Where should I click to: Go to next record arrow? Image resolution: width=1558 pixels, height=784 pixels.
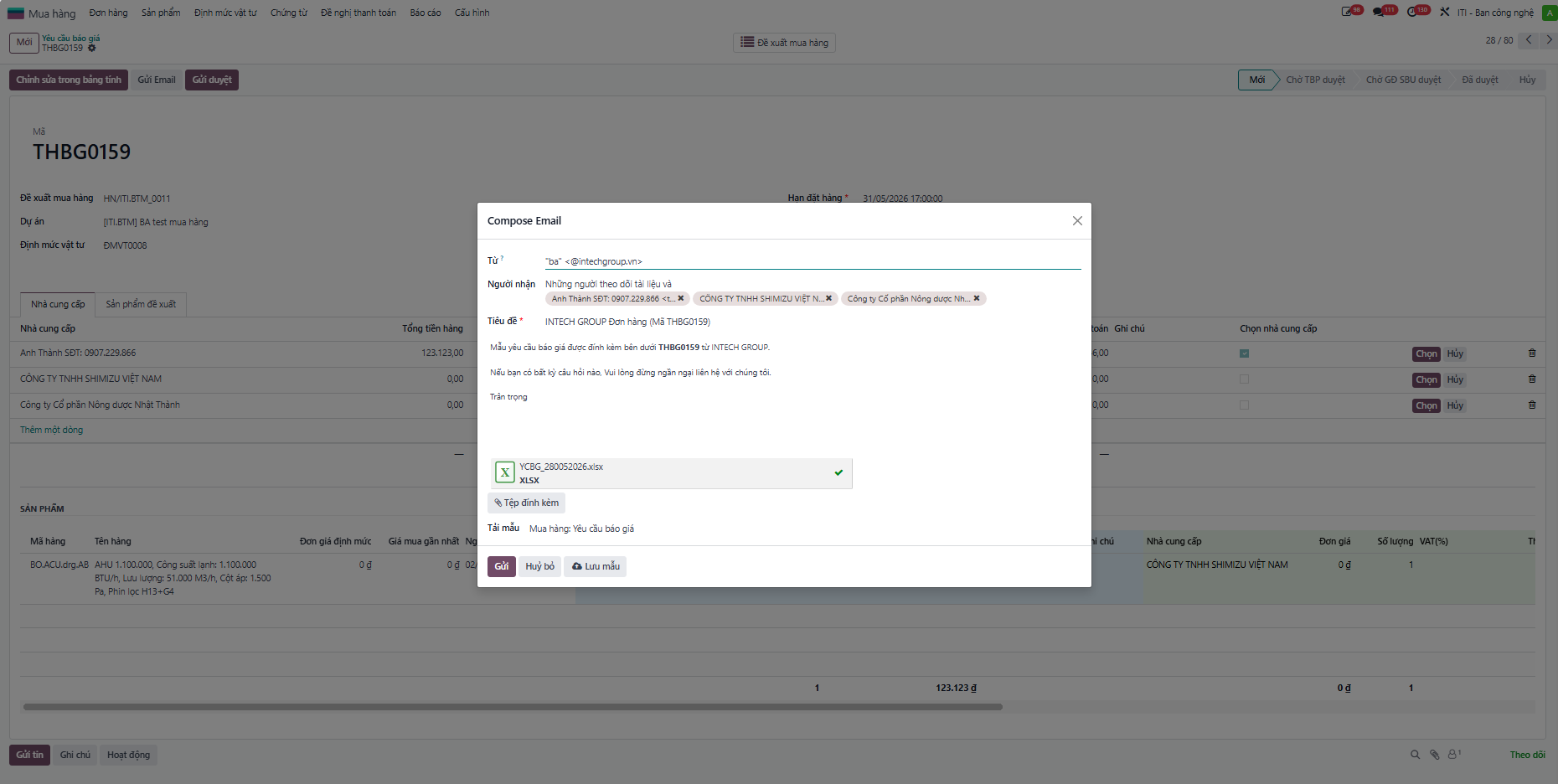[x=1549, y=40]
